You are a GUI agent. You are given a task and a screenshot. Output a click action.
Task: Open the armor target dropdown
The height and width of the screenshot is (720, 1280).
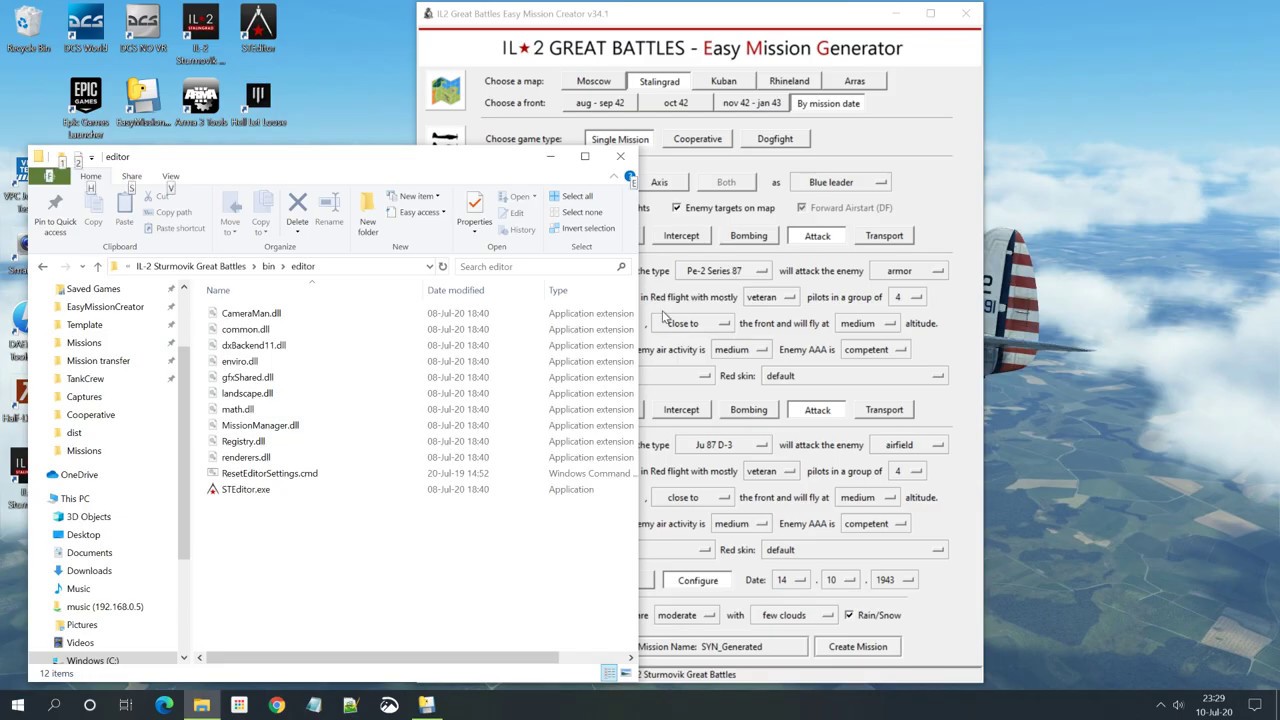point(908,271)
